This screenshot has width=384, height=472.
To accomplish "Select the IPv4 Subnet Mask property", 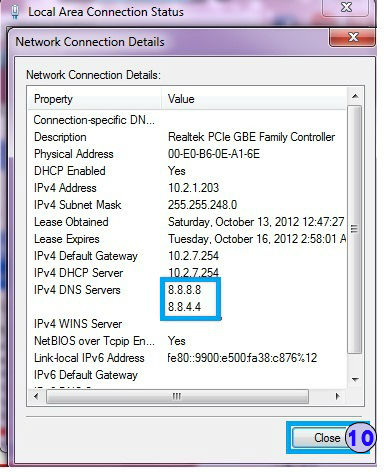I will click(77, 205).
